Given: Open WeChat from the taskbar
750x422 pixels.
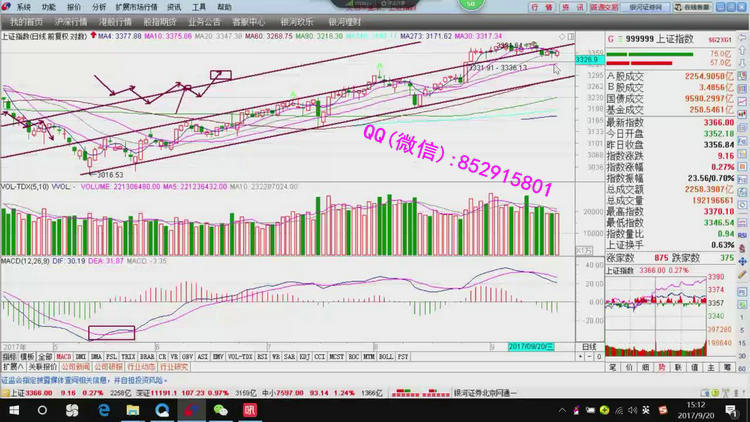Looking at the screenshot, I should click(220, 410).
